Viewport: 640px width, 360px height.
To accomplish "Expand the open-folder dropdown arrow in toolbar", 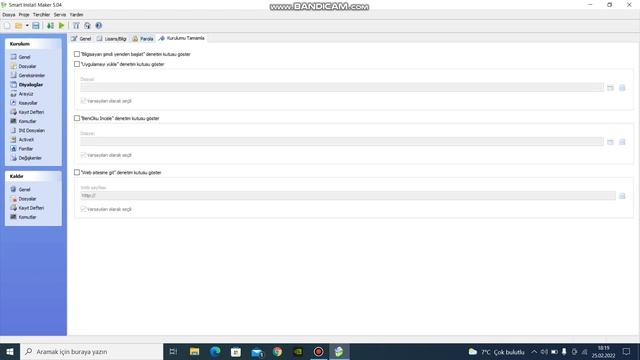I will [x=27, y=26].
